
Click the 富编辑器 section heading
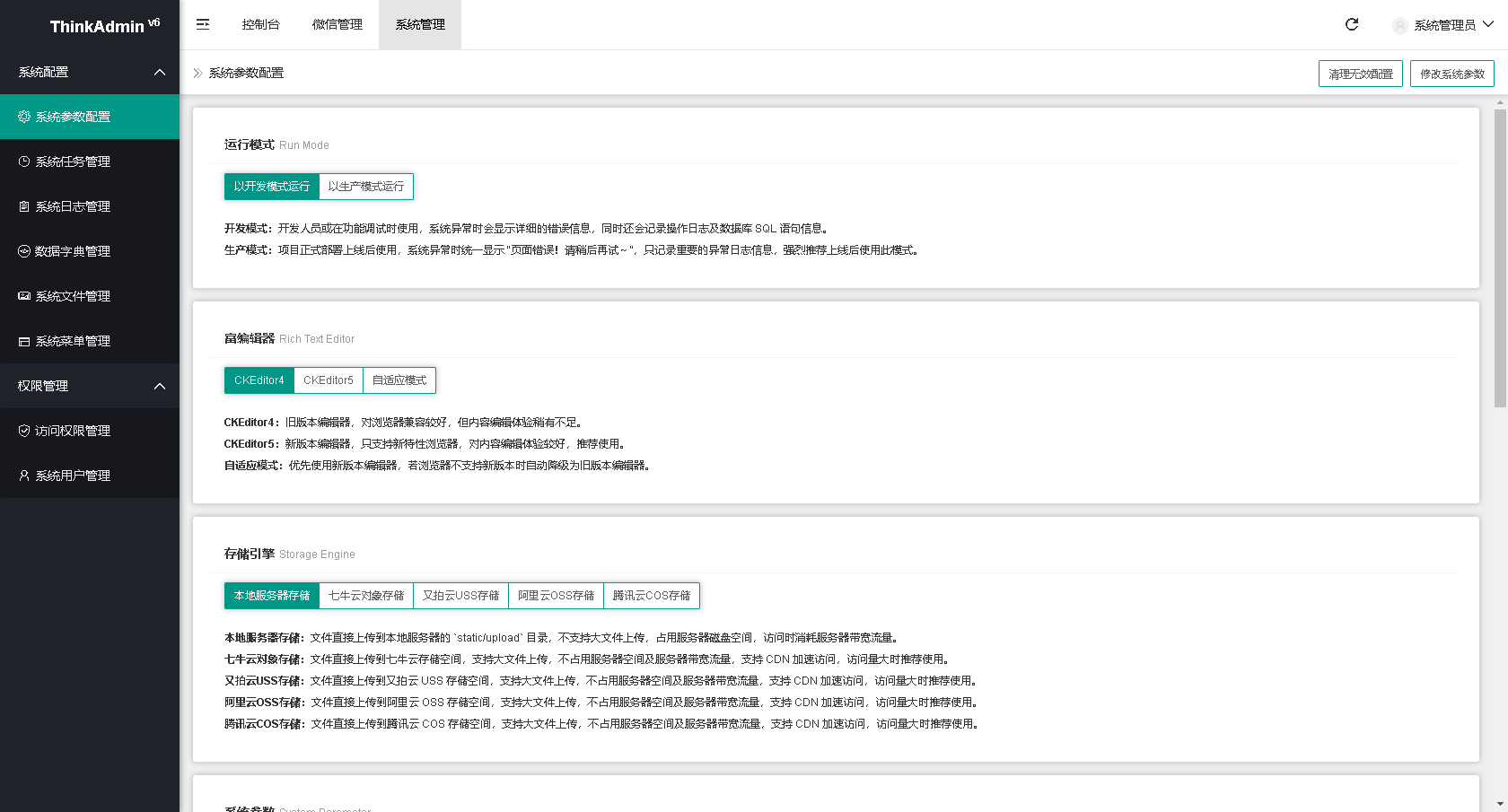[x=250, y=338]
